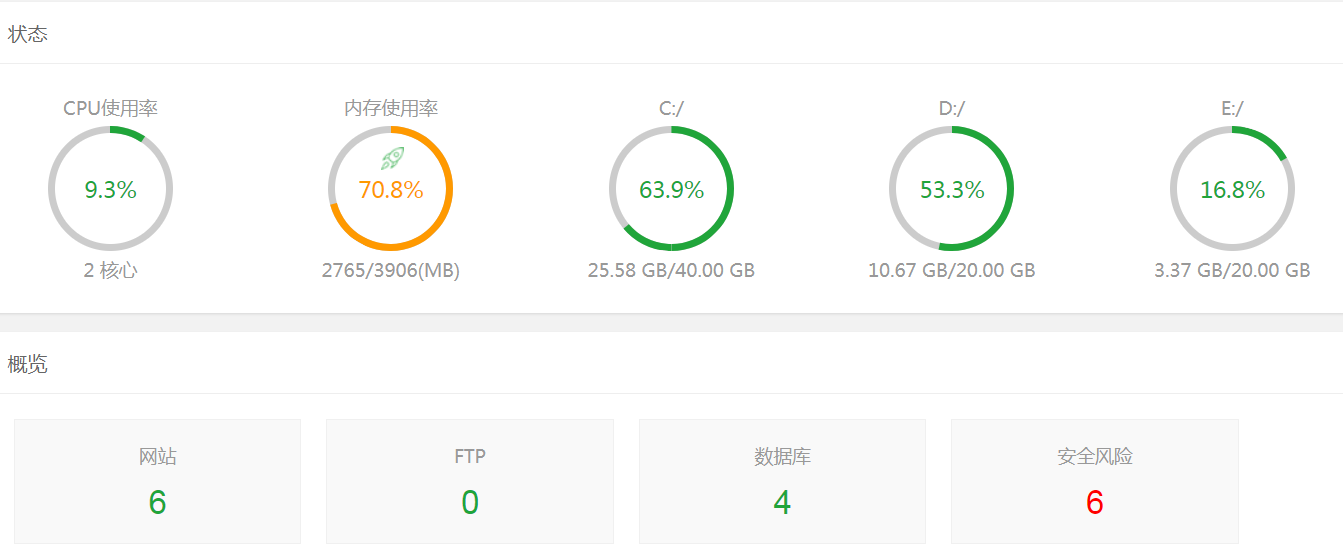The image size is (1343, 560).
Task: Click the memory release rocket icon
Action: point(392,158)
